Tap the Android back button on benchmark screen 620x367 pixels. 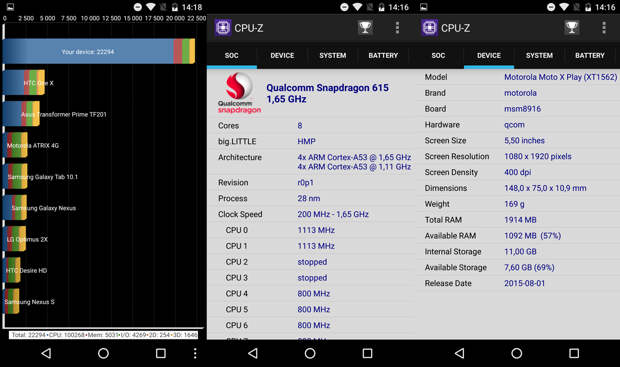[46, 353]
